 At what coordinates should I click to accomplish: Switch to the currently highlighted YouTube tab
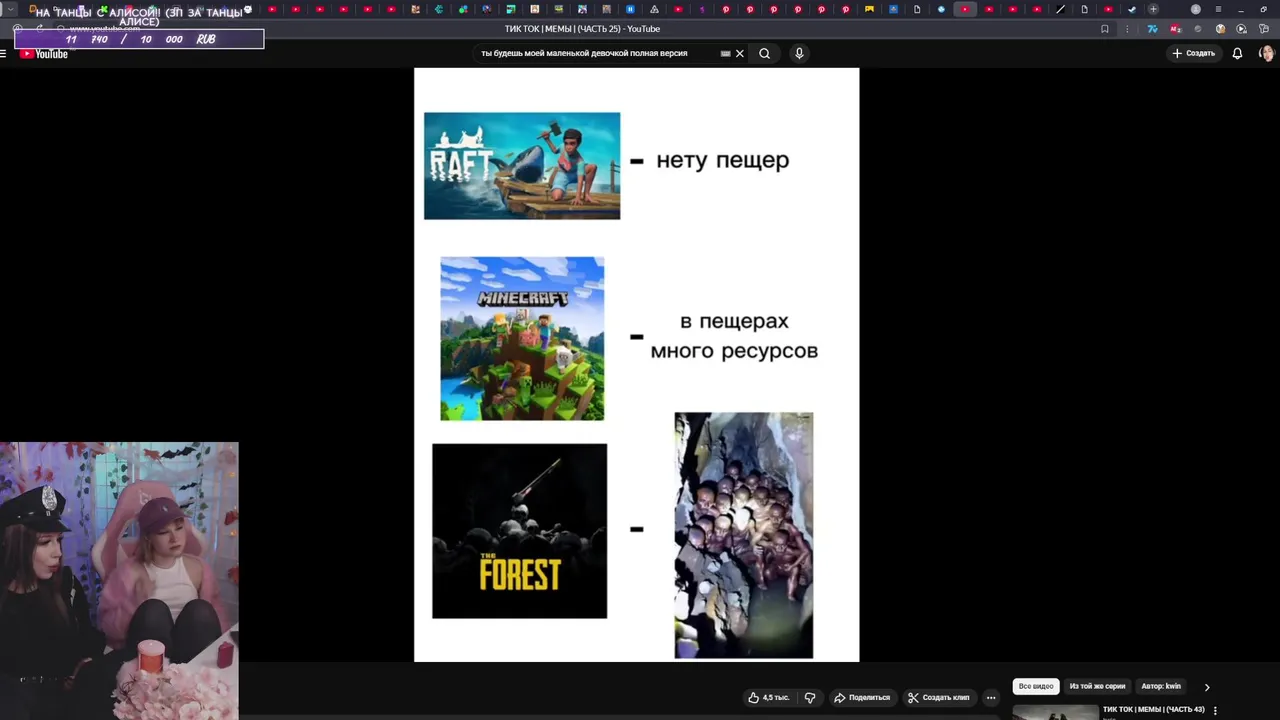click(x=965, y=9)
